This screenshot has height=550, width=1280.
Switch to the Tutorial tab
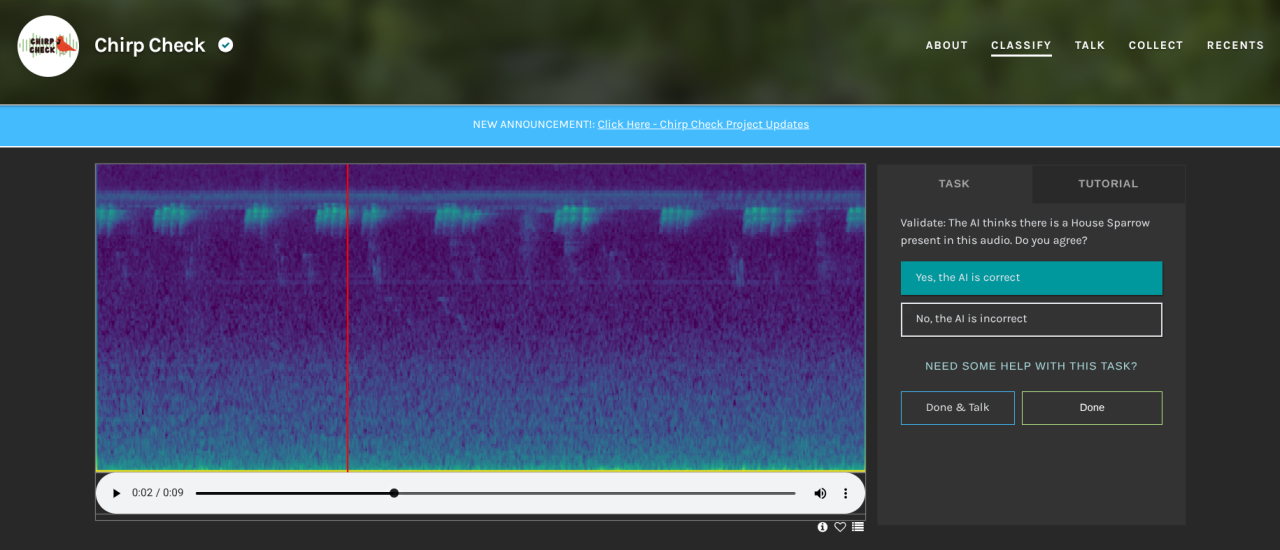(x=1108, y=184)
